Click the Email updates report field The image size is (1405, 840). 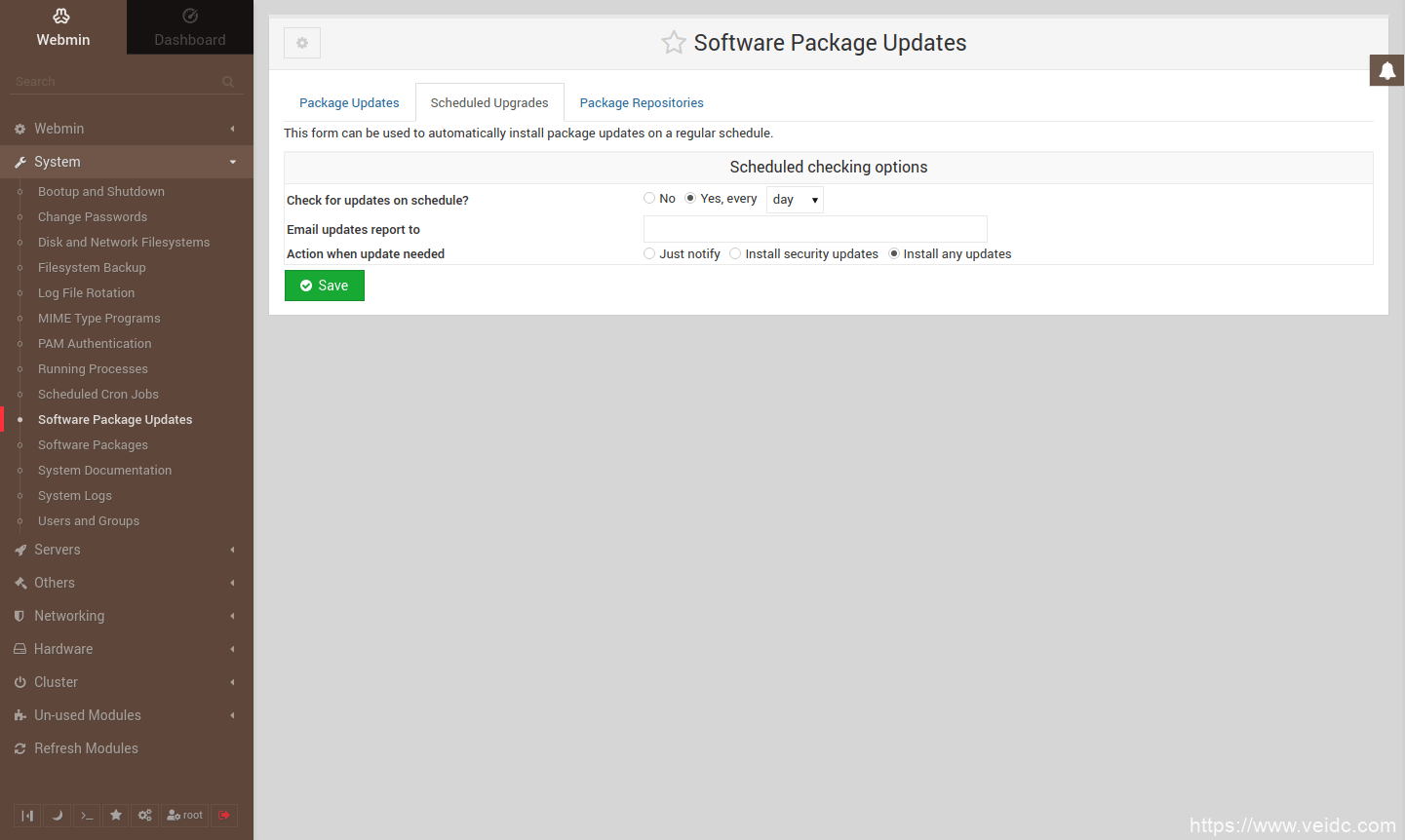[815, 229]
